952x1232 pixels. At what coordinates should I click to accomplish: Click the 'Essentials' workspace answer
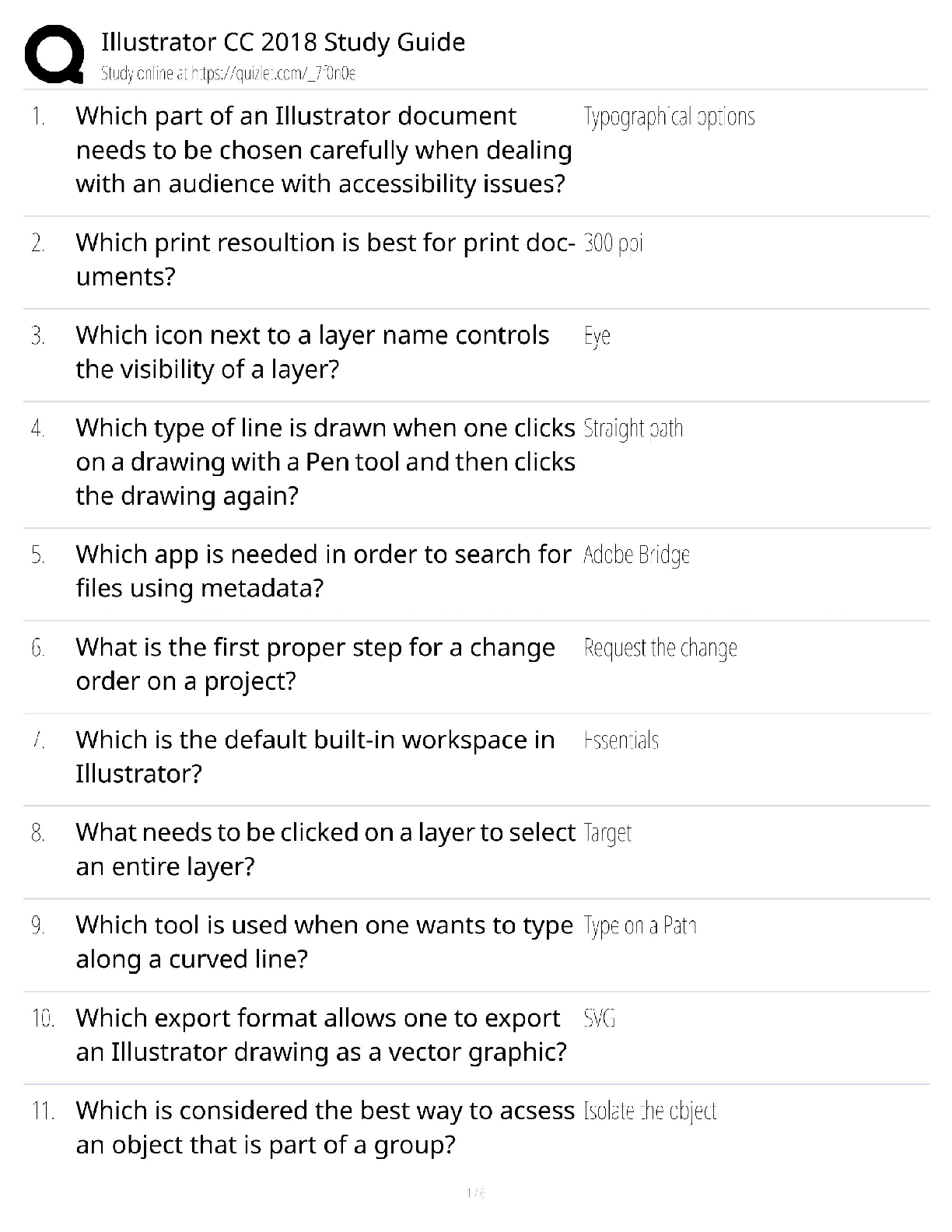click(x=621, y=740)
